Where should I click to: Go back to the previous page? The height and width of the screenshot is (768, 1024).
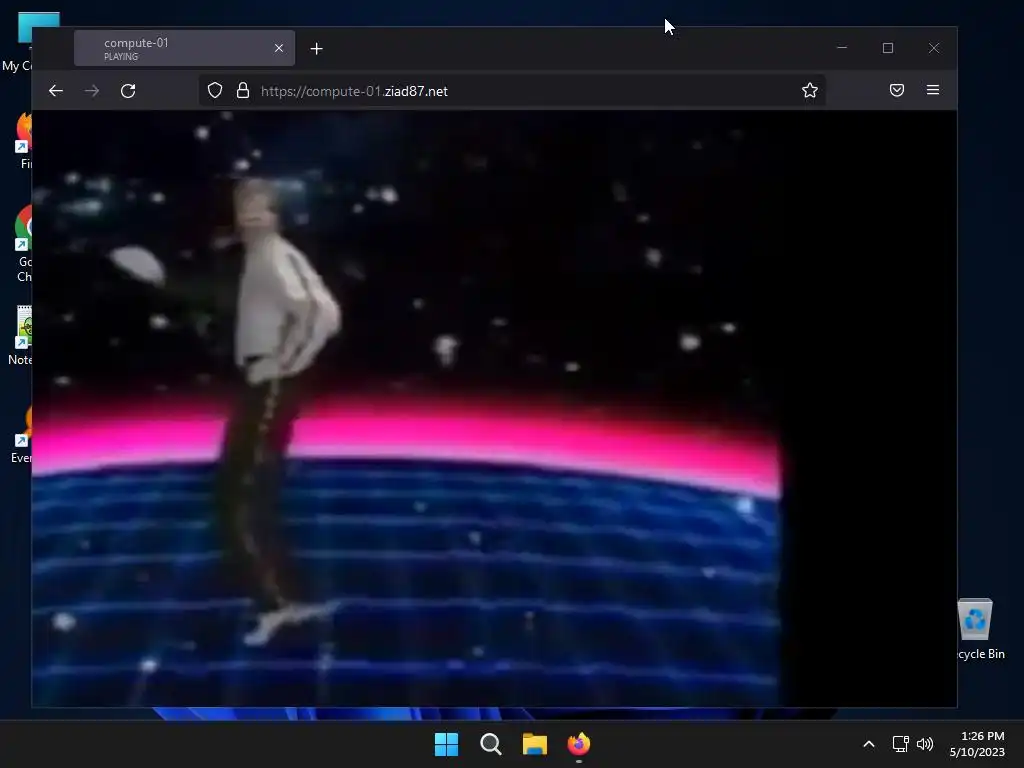click(56, 91)
